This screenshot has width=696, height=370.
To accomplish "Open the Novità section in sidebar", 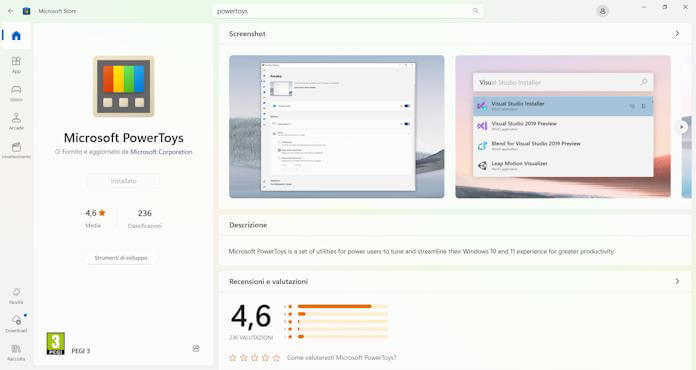I will coord(16,295).
